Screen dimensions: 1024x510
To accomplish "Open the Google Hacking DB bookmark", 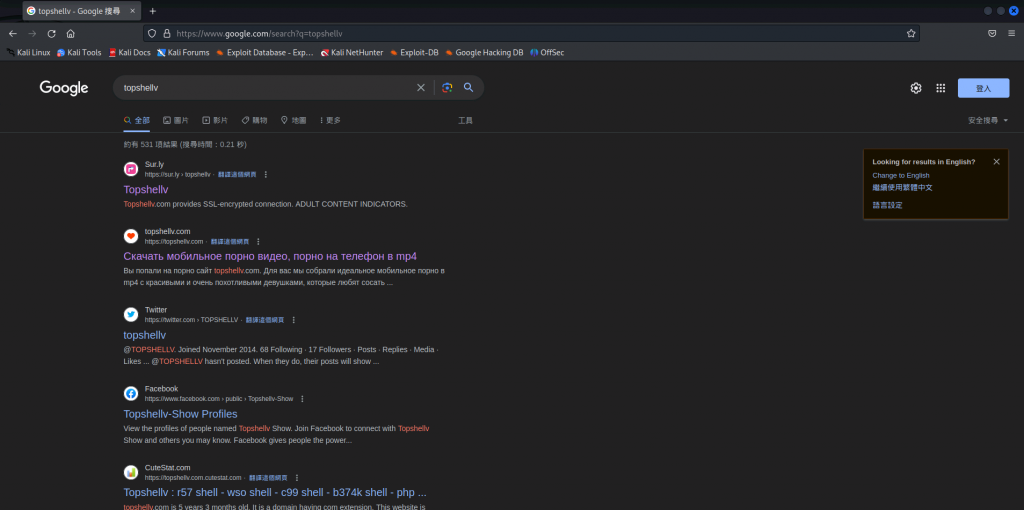I will (484, 52).
